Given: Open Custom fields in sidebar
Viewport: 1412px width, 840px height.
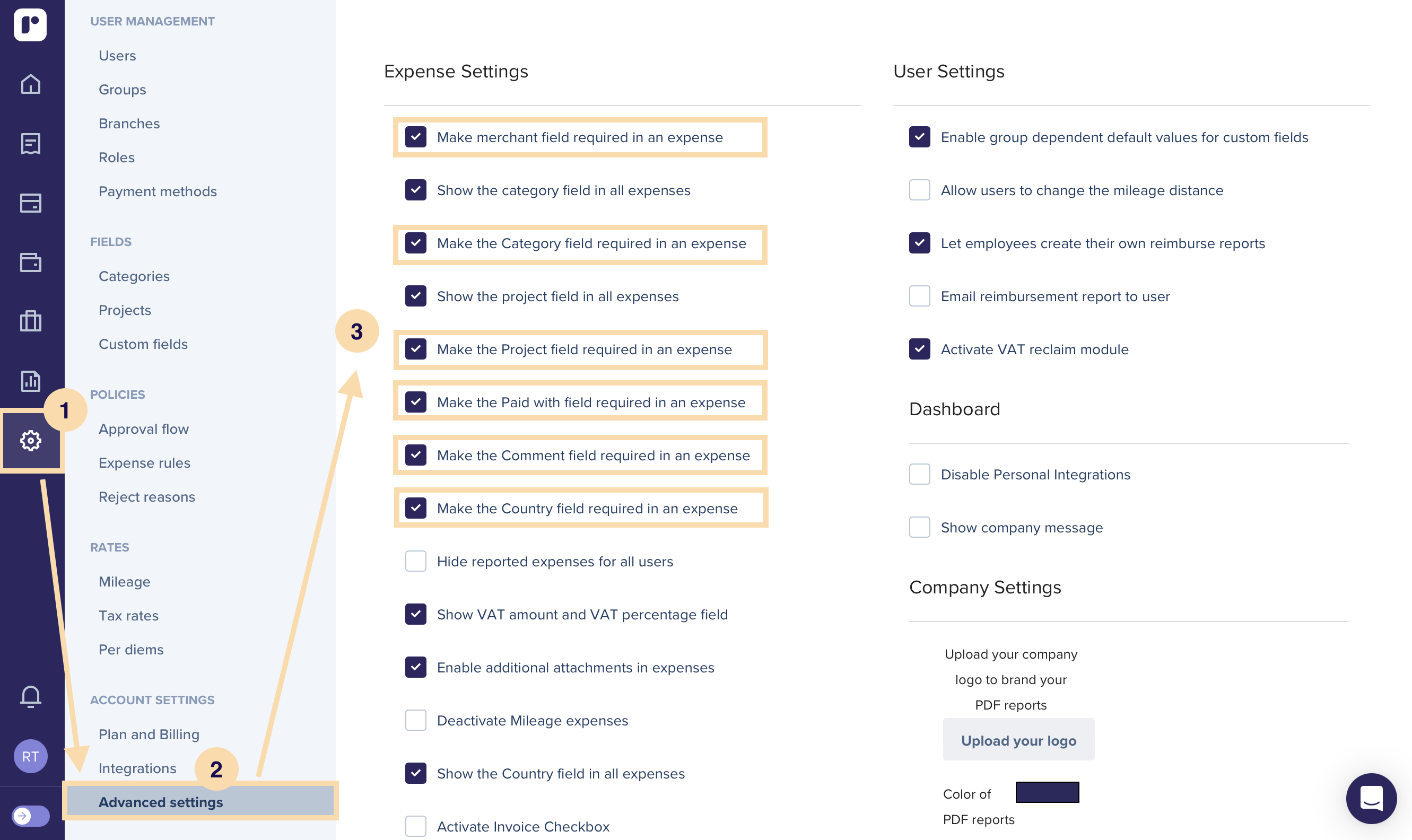Looking at the screenshot, I should [x=143, y=344].
